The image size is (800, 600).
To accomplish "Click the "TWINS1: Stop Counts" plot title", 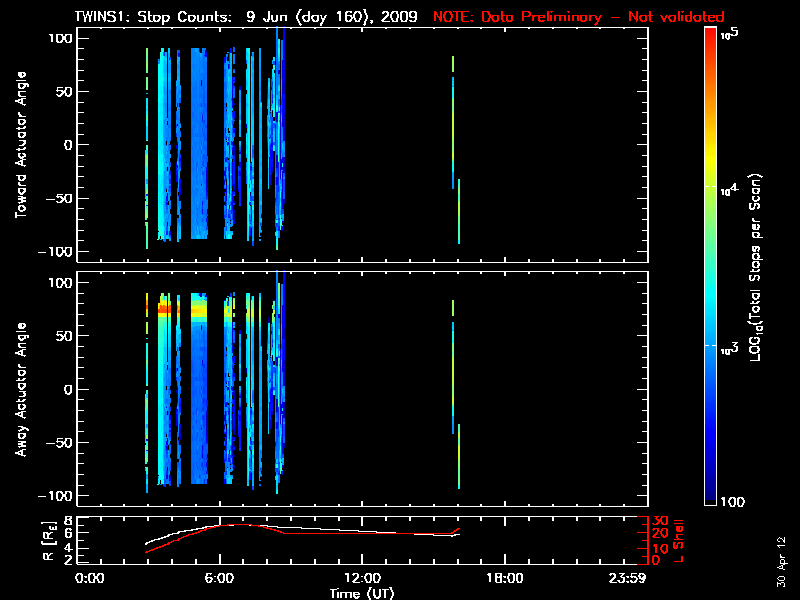I will [174, 17].
